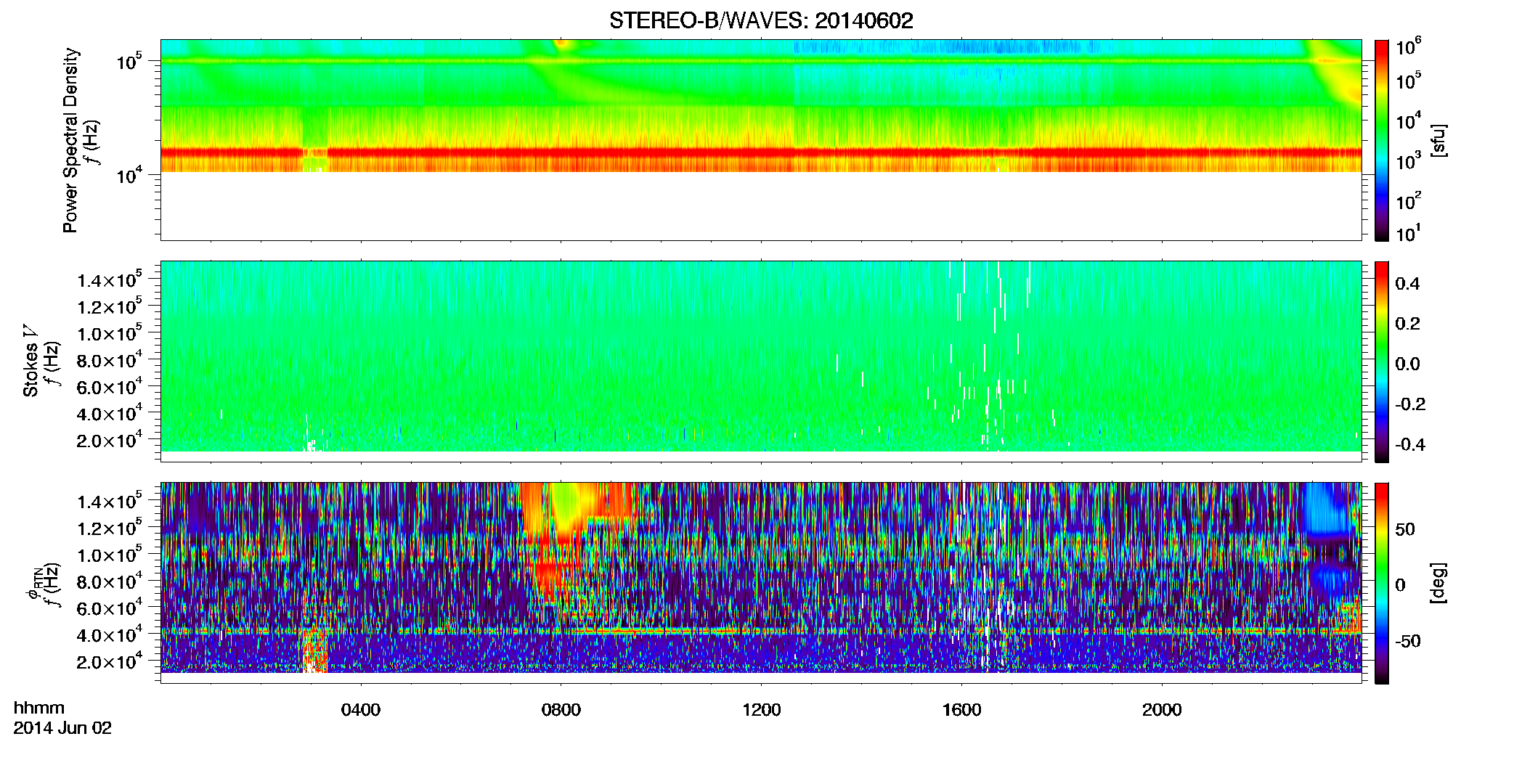Click the 8.0×10^4 tick of the Stokes V panel
The height and width of the screenshot is (784, 1522).
(110, 361)
